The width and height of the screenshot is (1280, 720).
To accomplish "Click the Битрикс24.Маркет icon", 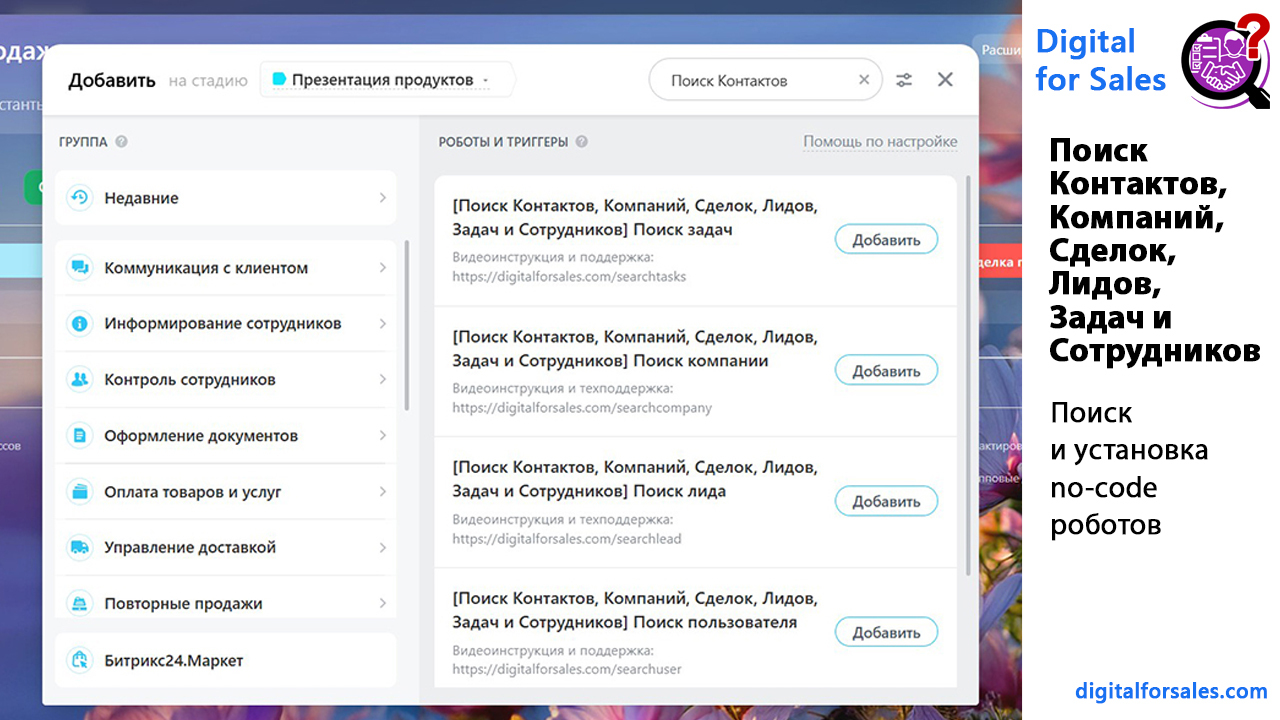I will [79, 660].
